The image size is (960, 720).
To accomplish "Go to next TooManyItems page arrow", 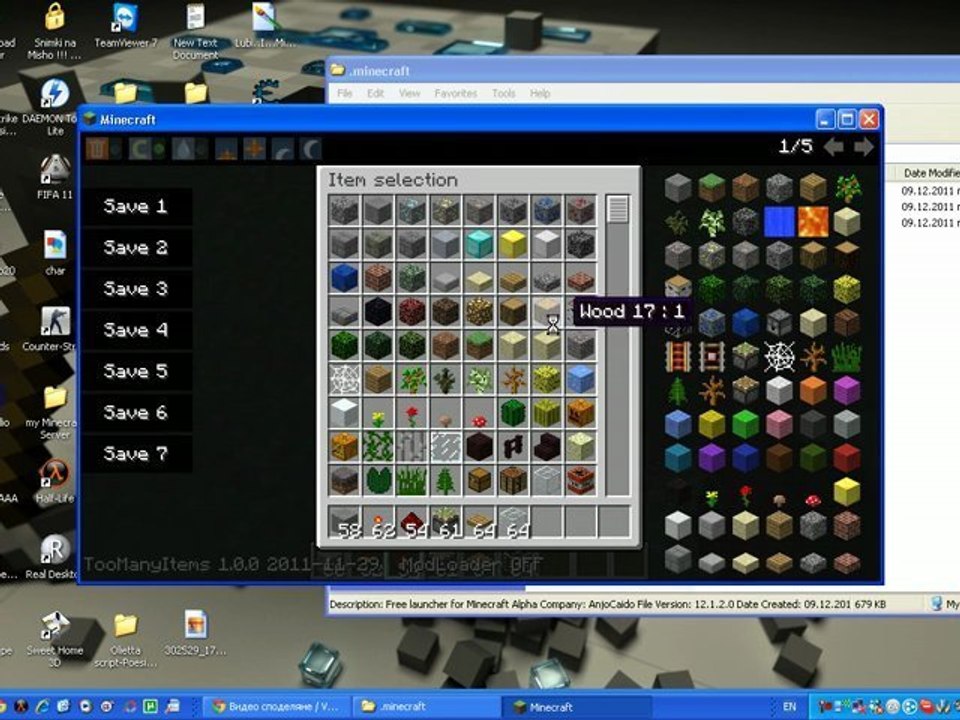I will 863,147.
